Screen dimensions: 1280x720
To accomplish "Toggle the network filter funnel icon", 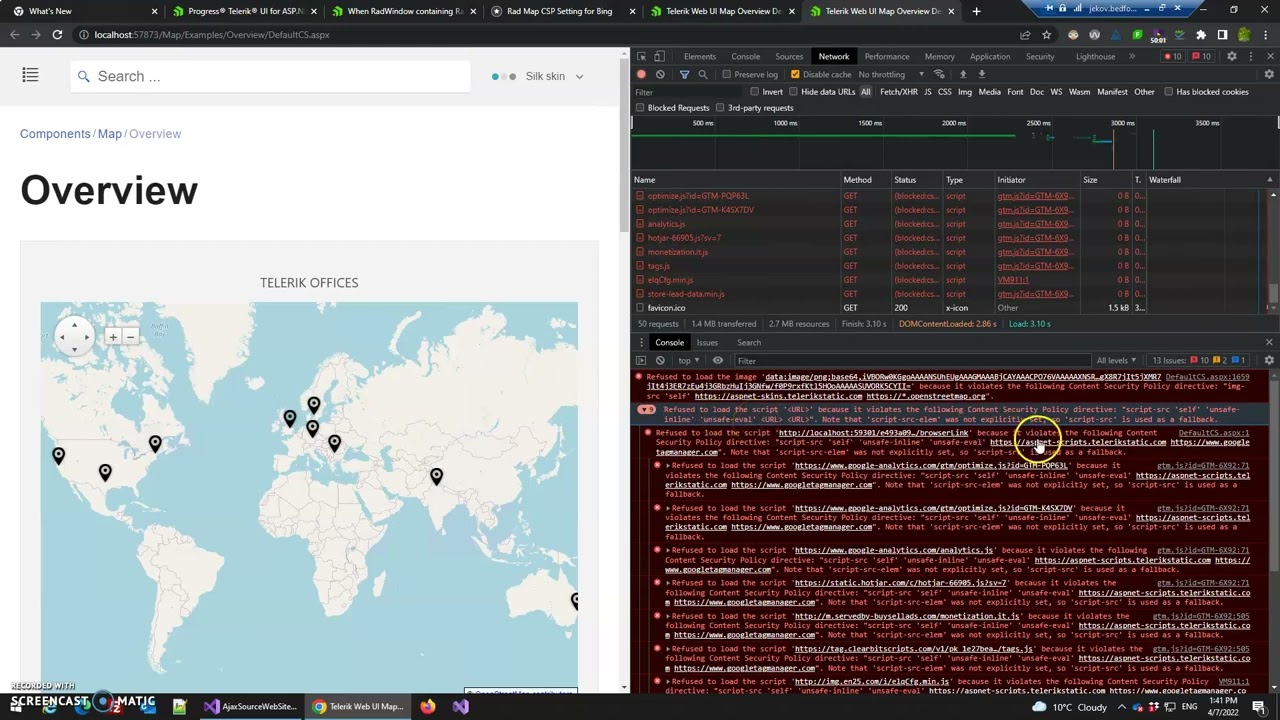I will point(684,75).
